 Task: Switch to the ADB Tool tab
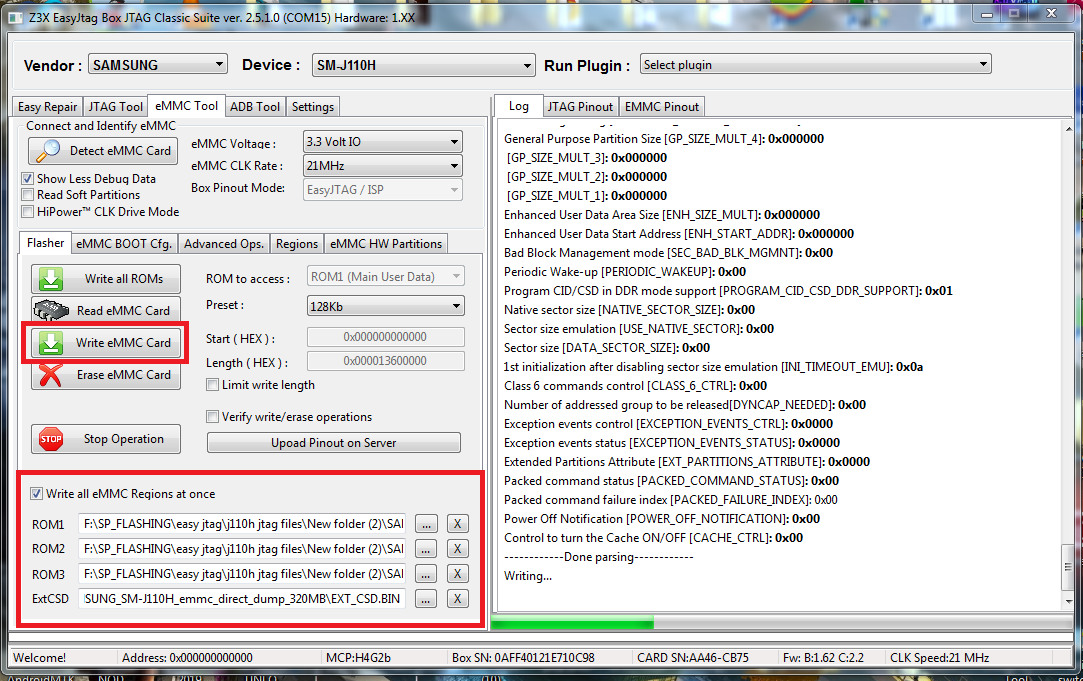pyautogui.click(x=255, y=106)
